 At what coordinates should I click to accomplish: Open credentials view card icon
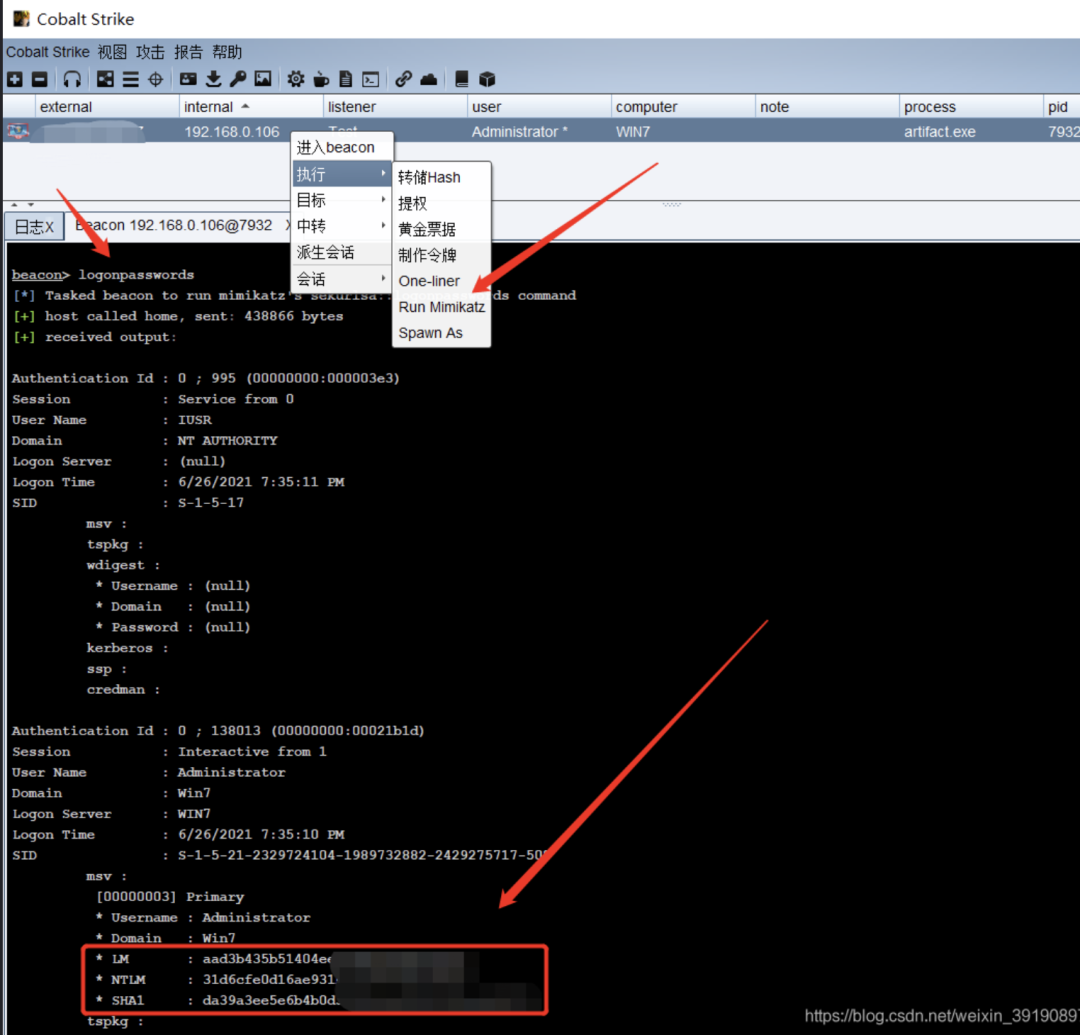pos(188,79)
